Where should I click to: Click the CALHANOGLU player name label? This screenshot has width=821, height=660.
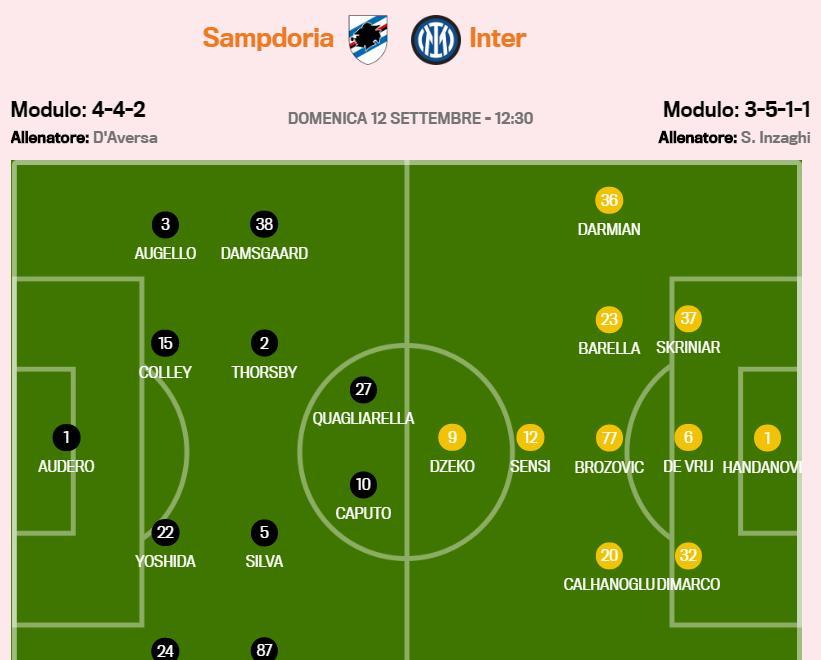click(x=609, y=584)
